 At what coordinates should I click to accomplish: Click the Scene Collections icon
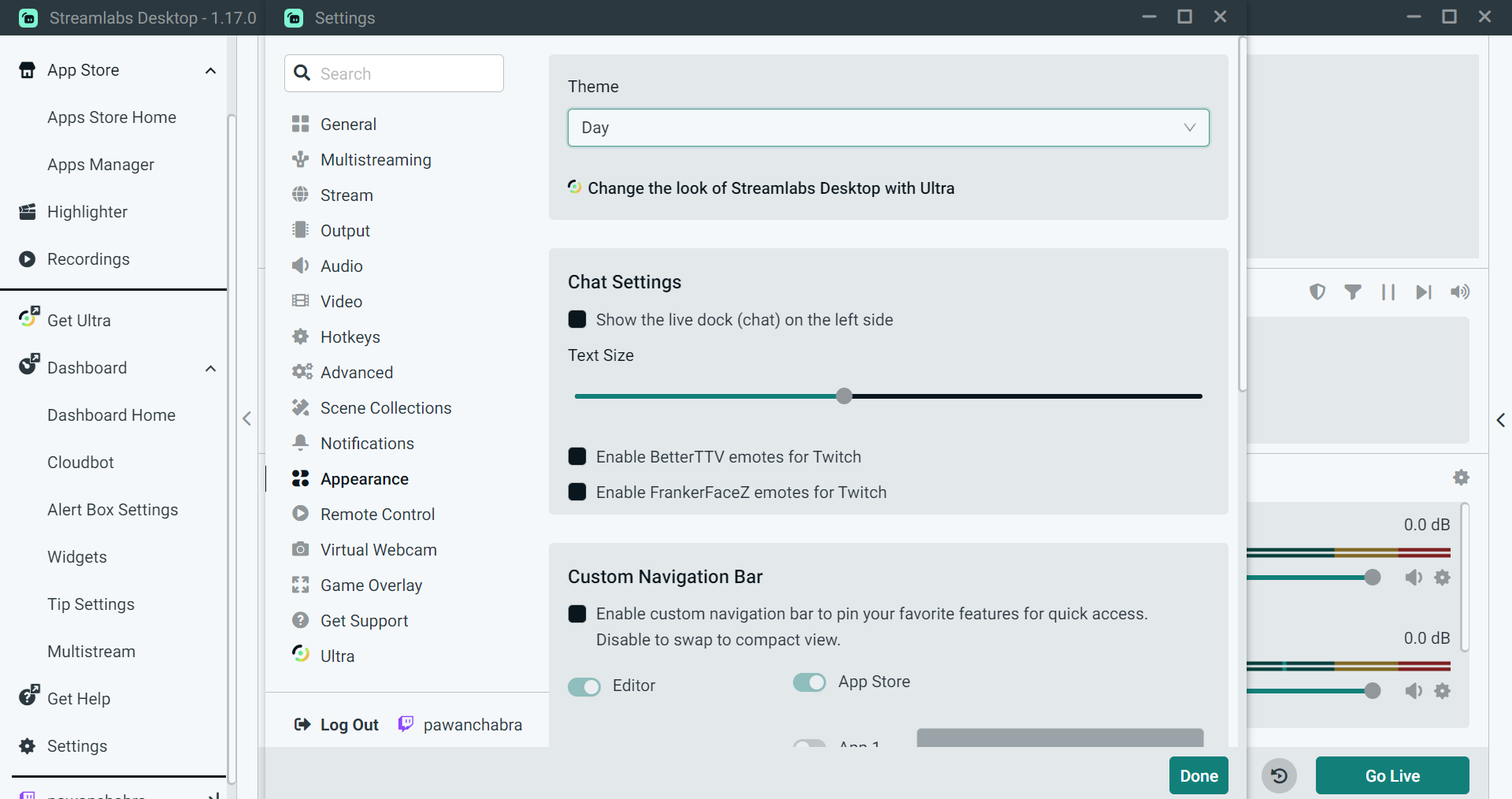pyautogui.click(x=301, y=407)
